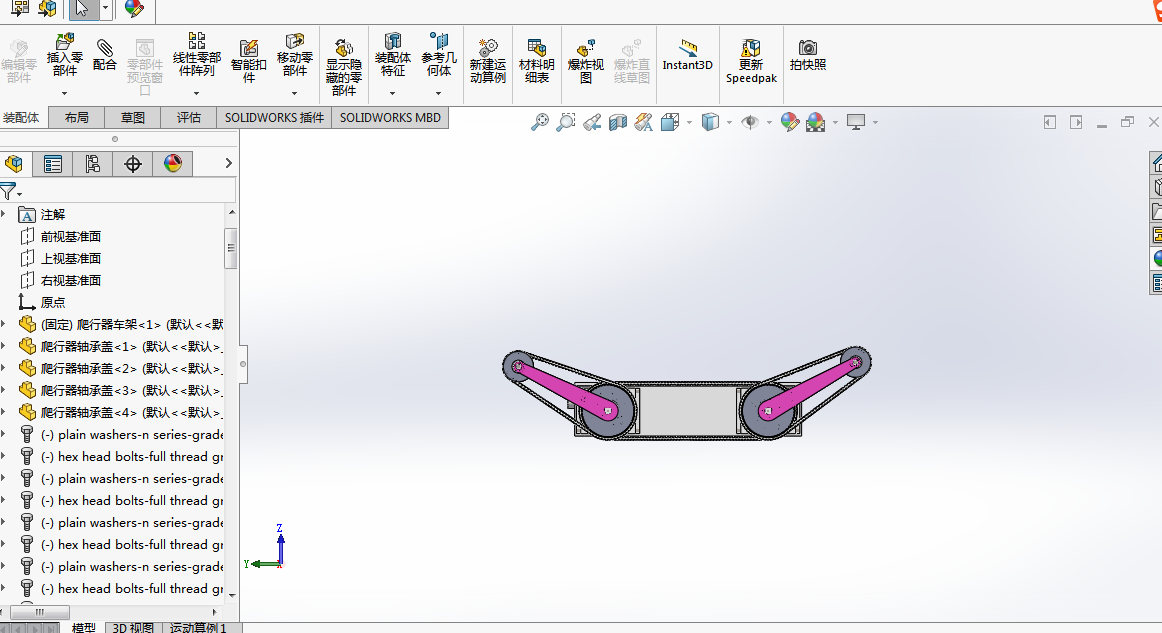Toggle Instant3D tool
This screenshot has height=633, width=1162.
pyautogui.click(x=688, y=55)
